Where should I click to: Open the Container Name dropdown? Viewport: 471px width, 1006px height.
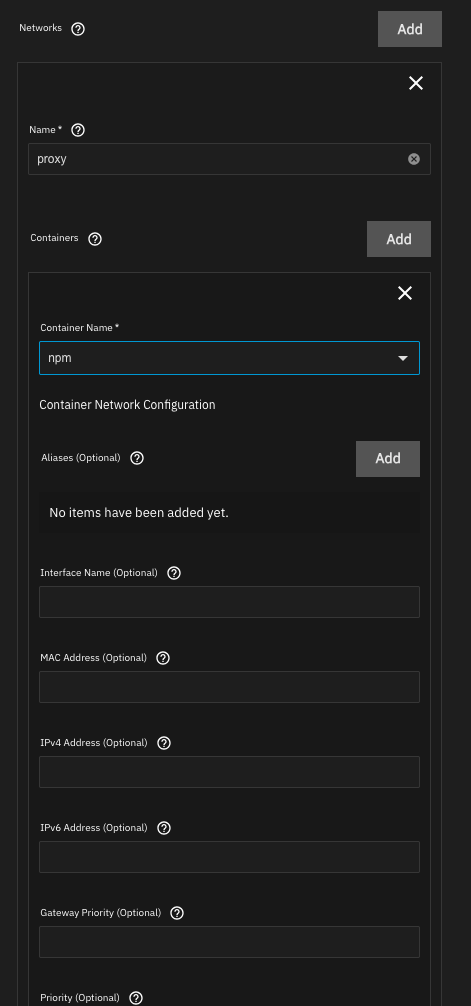(x=229, y=358)
